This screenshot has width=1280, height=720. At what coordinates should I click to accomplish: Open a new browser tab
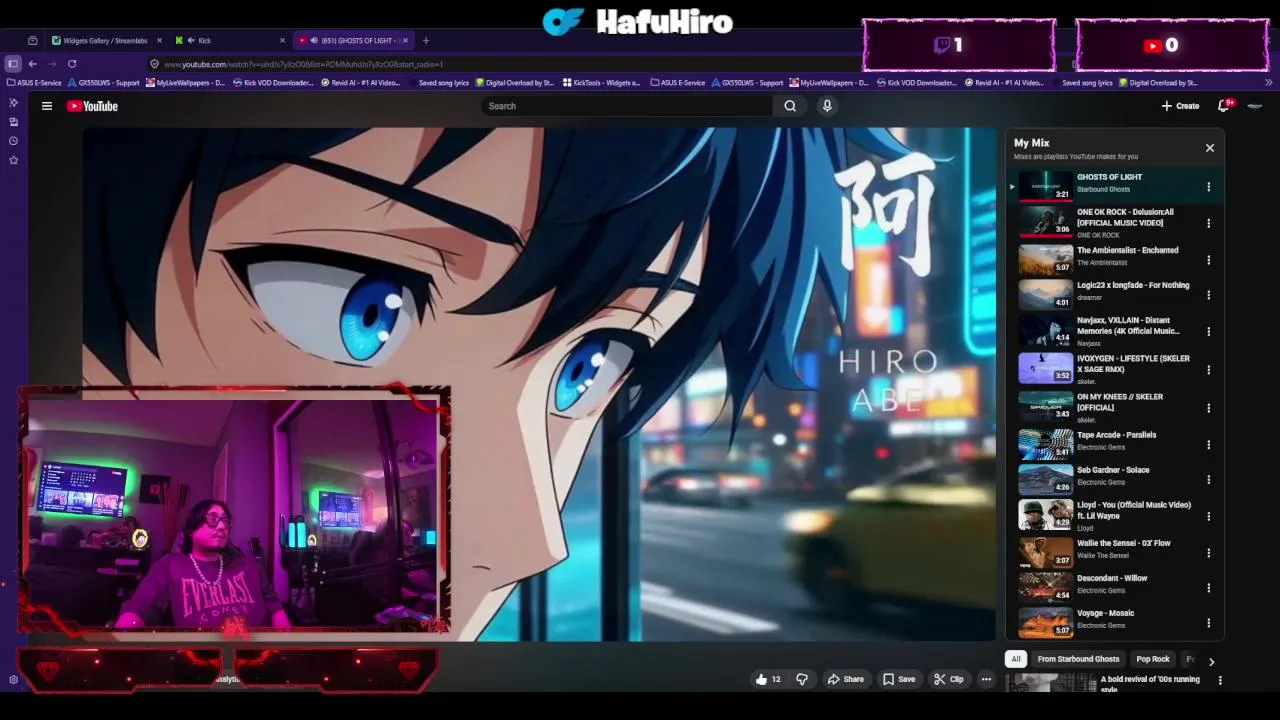pyautogui.click(x=426, y=41)
